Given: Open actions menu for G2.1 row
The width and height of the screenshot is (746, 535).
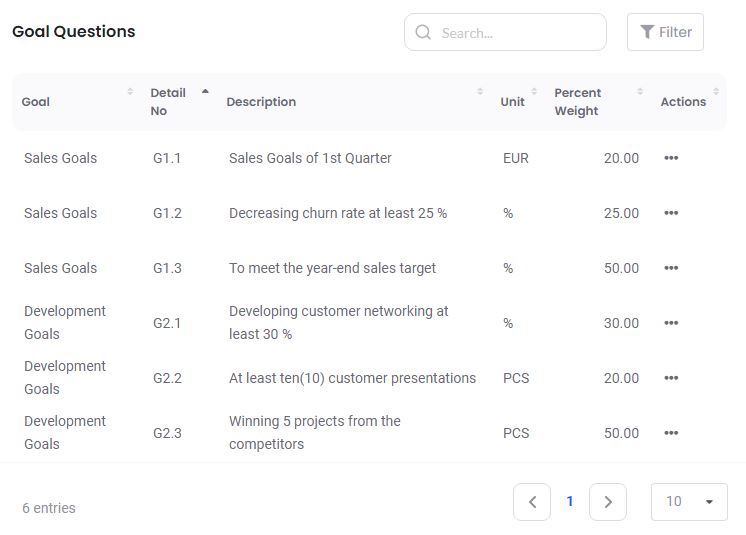Looking at the screenshot, I should (x=671, y=323).
